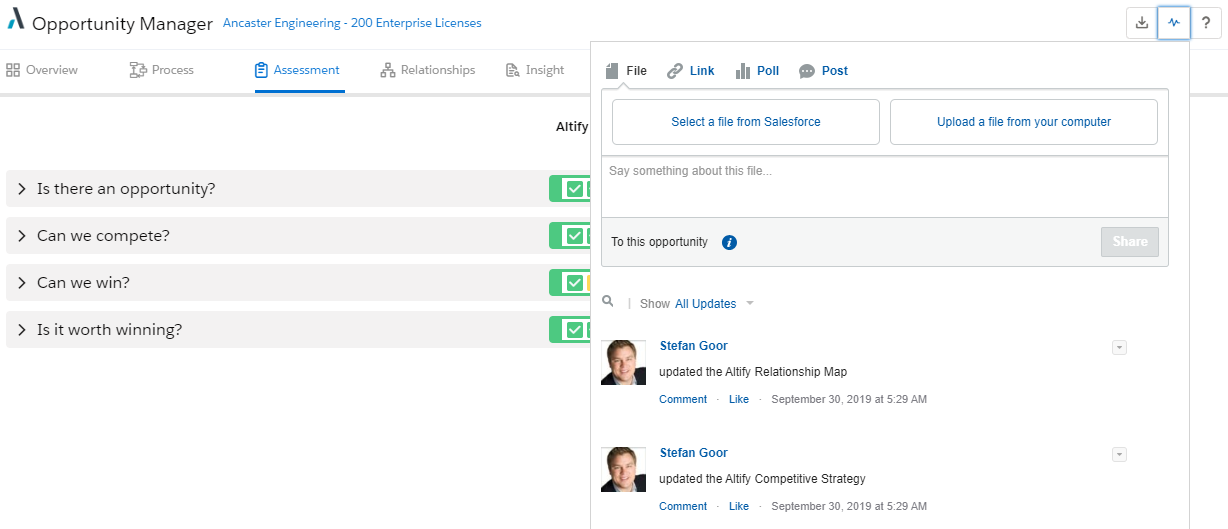Viewport: 1228px width, 529px height.
Task: Click Stefan Goor's photo on Competitive Strategy update
Action: pos(623,469)
